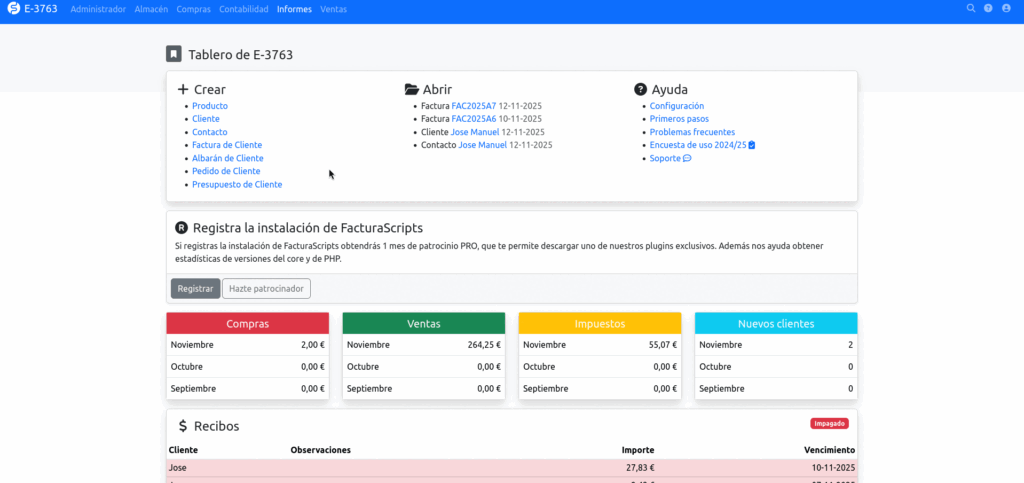Screen dimensions: 1024x483
Task: Click the Octubre row in Impuestos card
Action: [x=600, y=367]
